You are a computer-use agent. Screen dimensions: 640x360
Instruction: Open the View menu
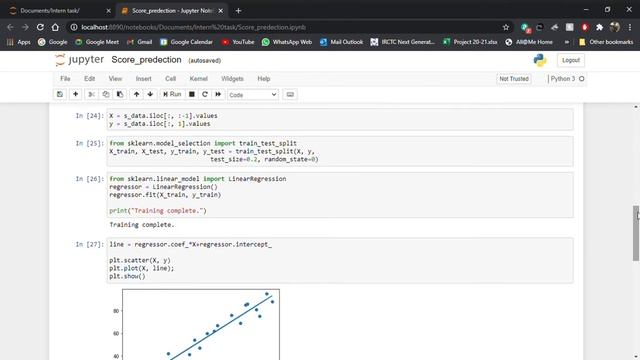pyautogui.click(x=115, y=79)
